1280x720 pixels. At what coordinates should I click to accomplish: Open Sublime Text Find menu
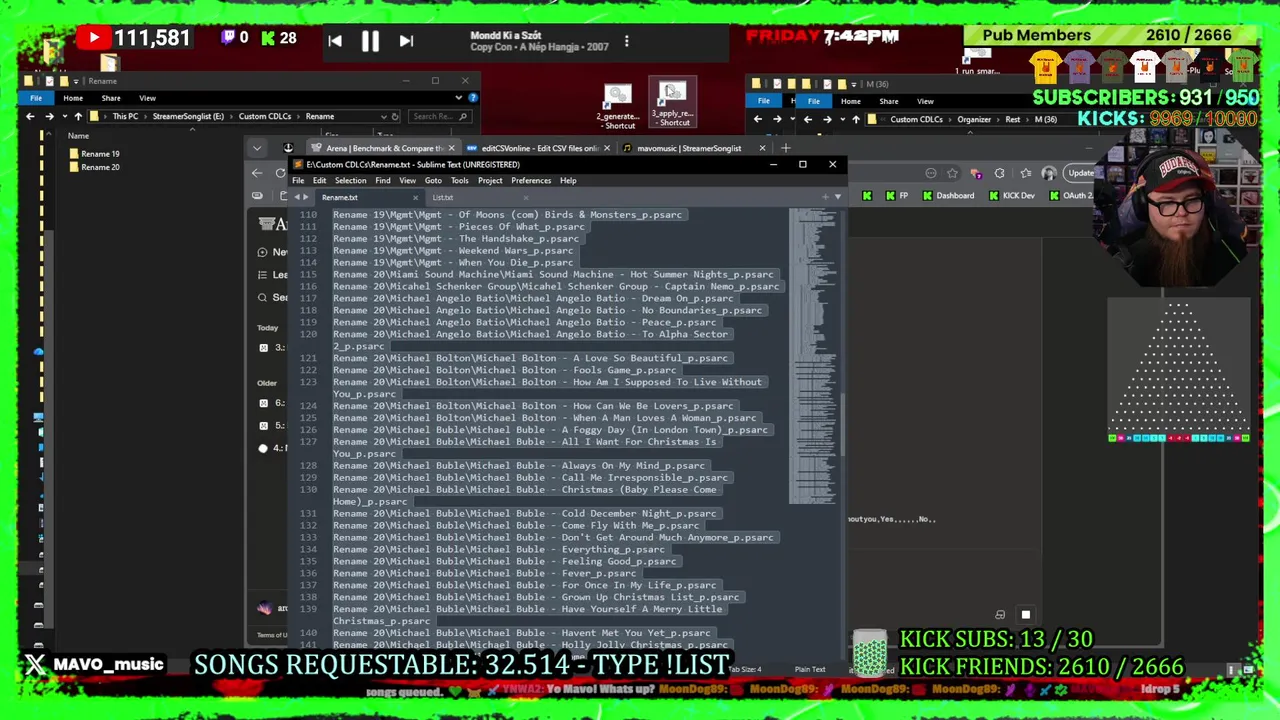tap(383, 181)
